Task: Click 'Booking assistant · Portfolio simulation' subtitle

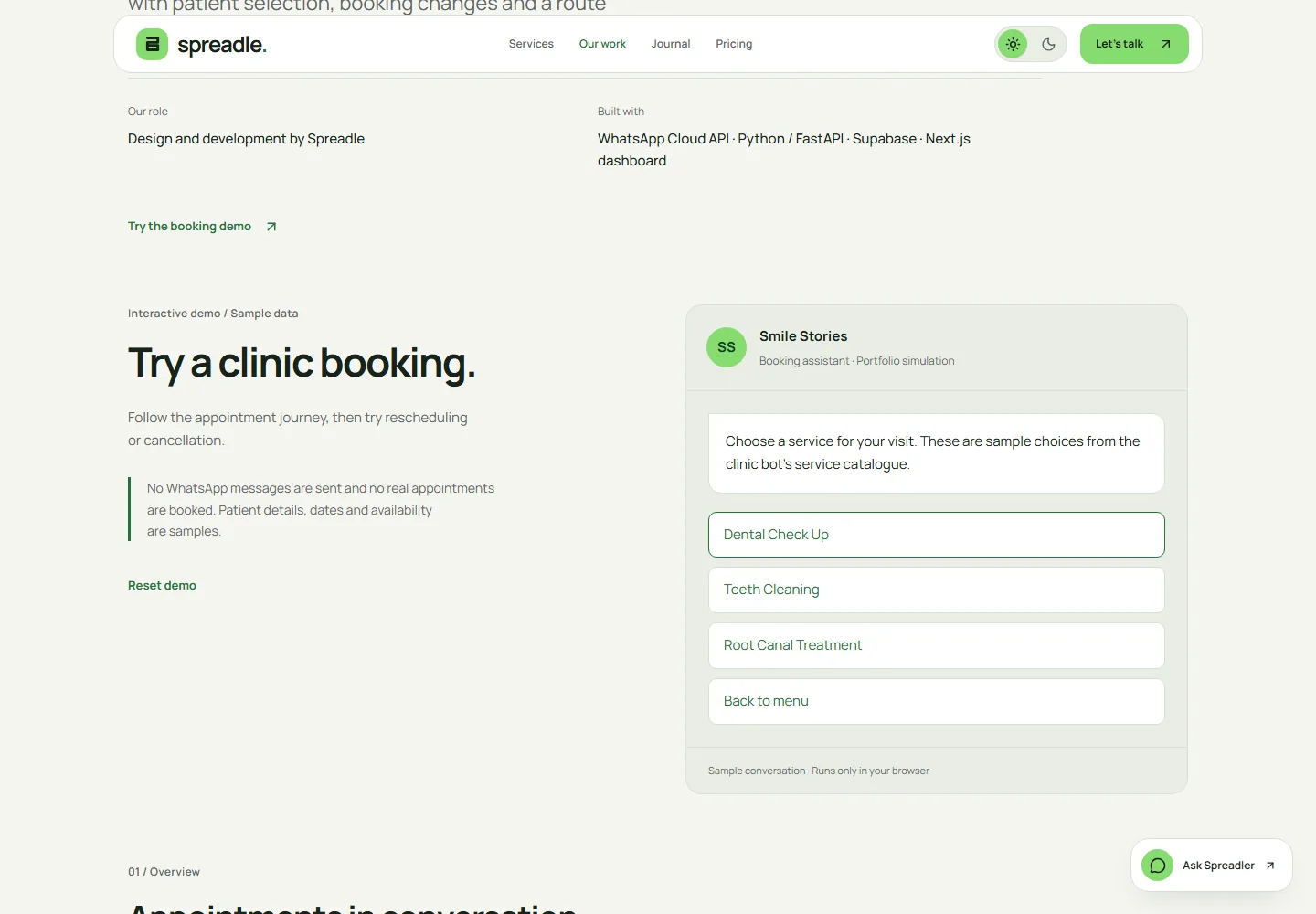Action: click(856, 361)
